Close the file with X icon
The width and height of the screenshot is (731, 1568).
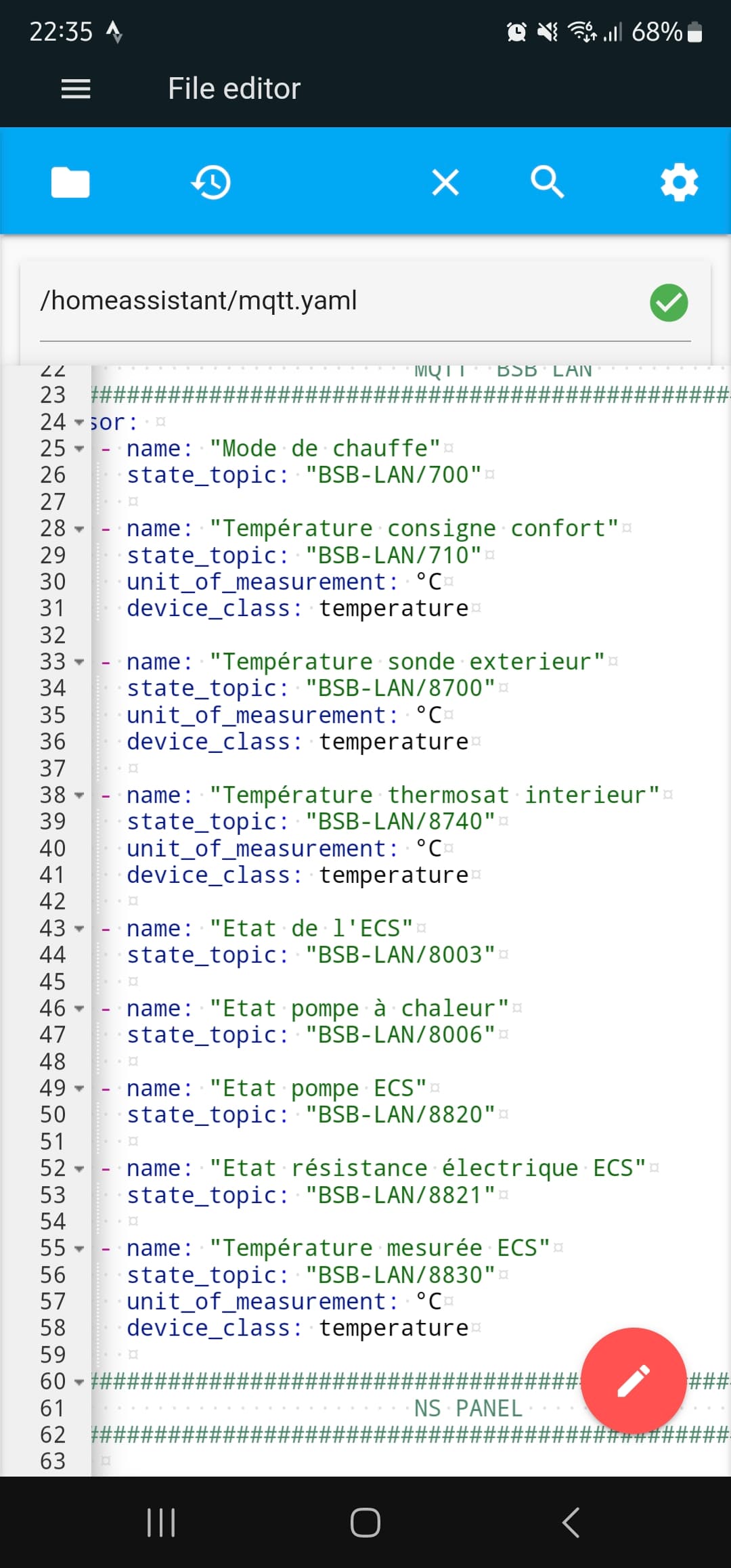pos(445,183)
